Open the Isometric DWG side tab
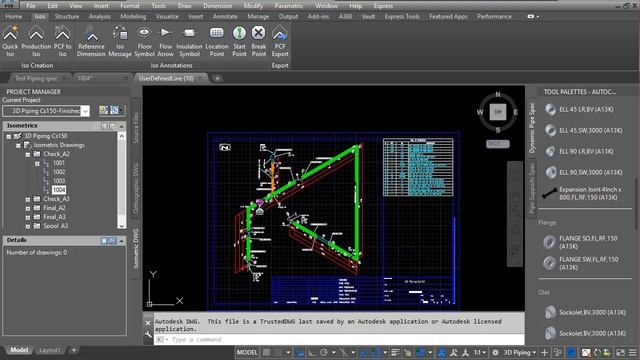 [136, 249]
